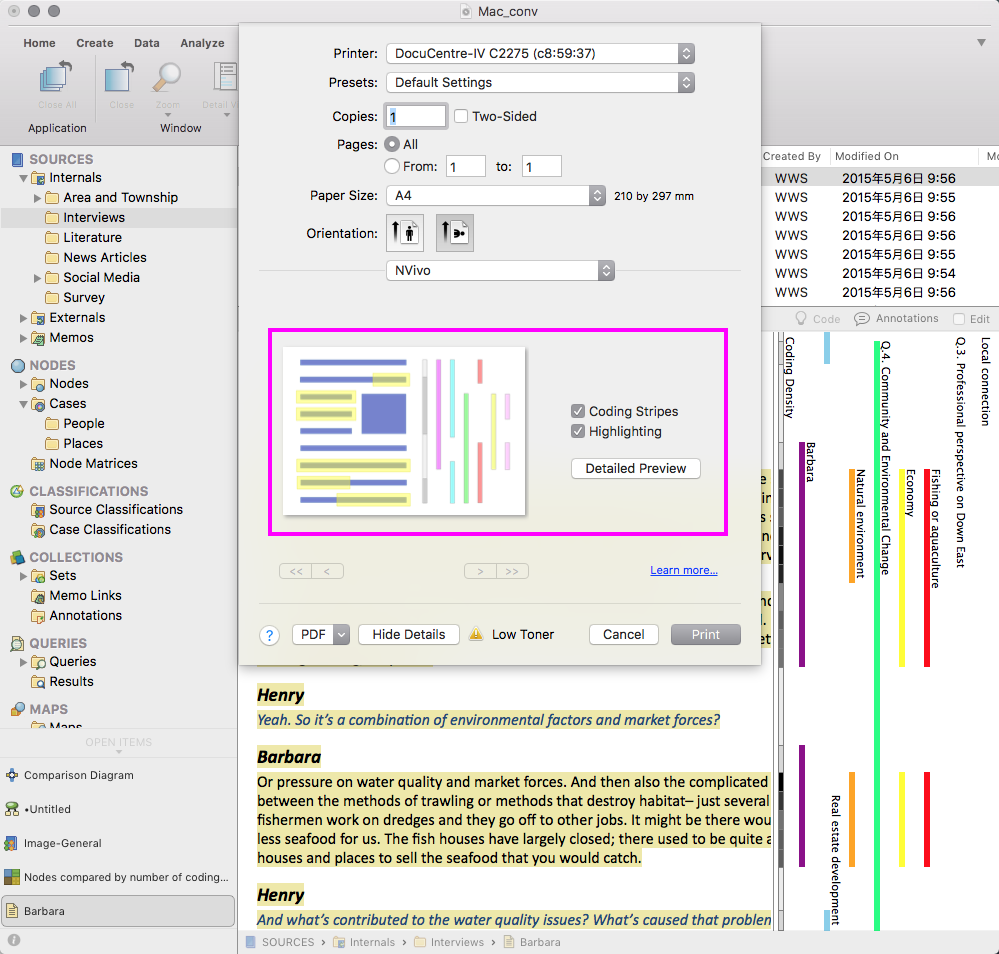Click the MAPS section icon

coord(18,709)
